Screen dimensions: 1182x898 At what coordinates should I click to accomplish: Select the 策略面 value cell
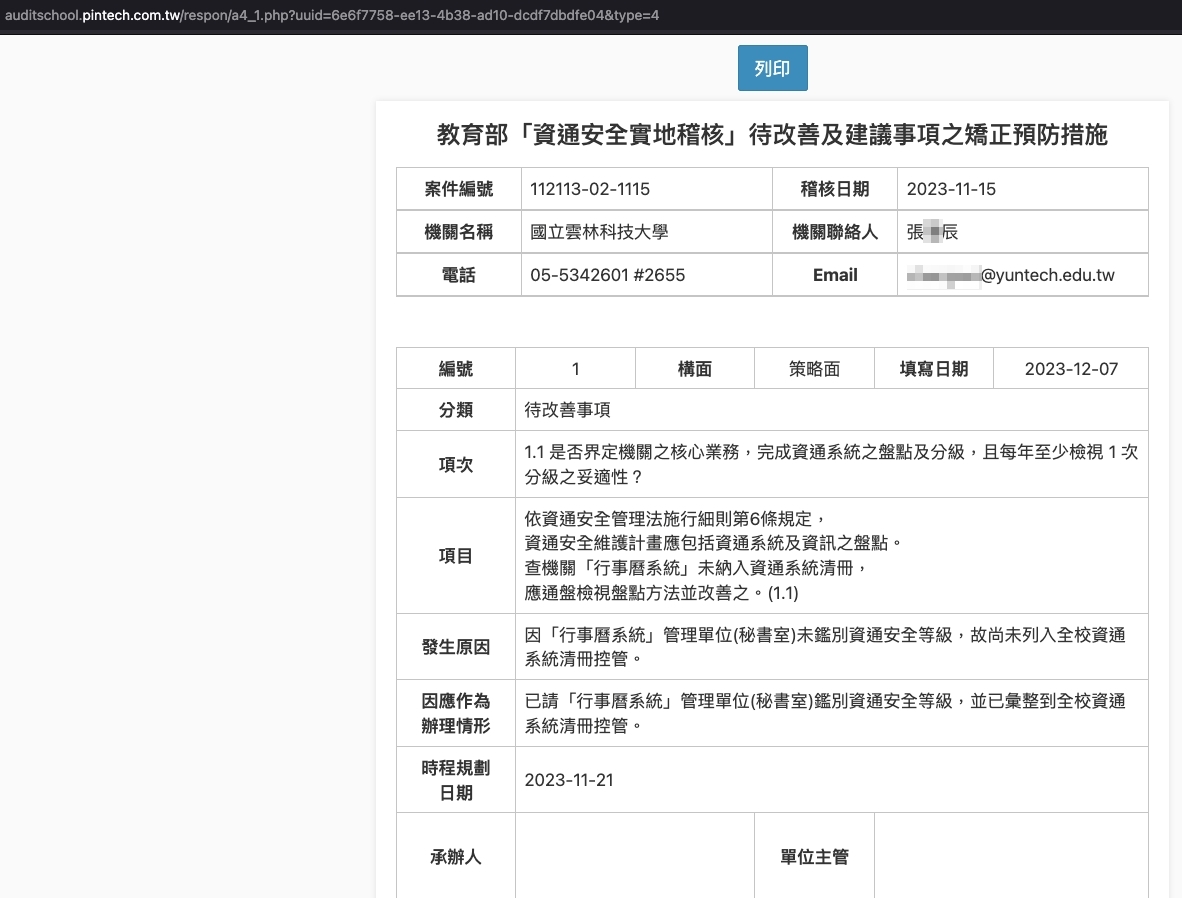[814, 369]
